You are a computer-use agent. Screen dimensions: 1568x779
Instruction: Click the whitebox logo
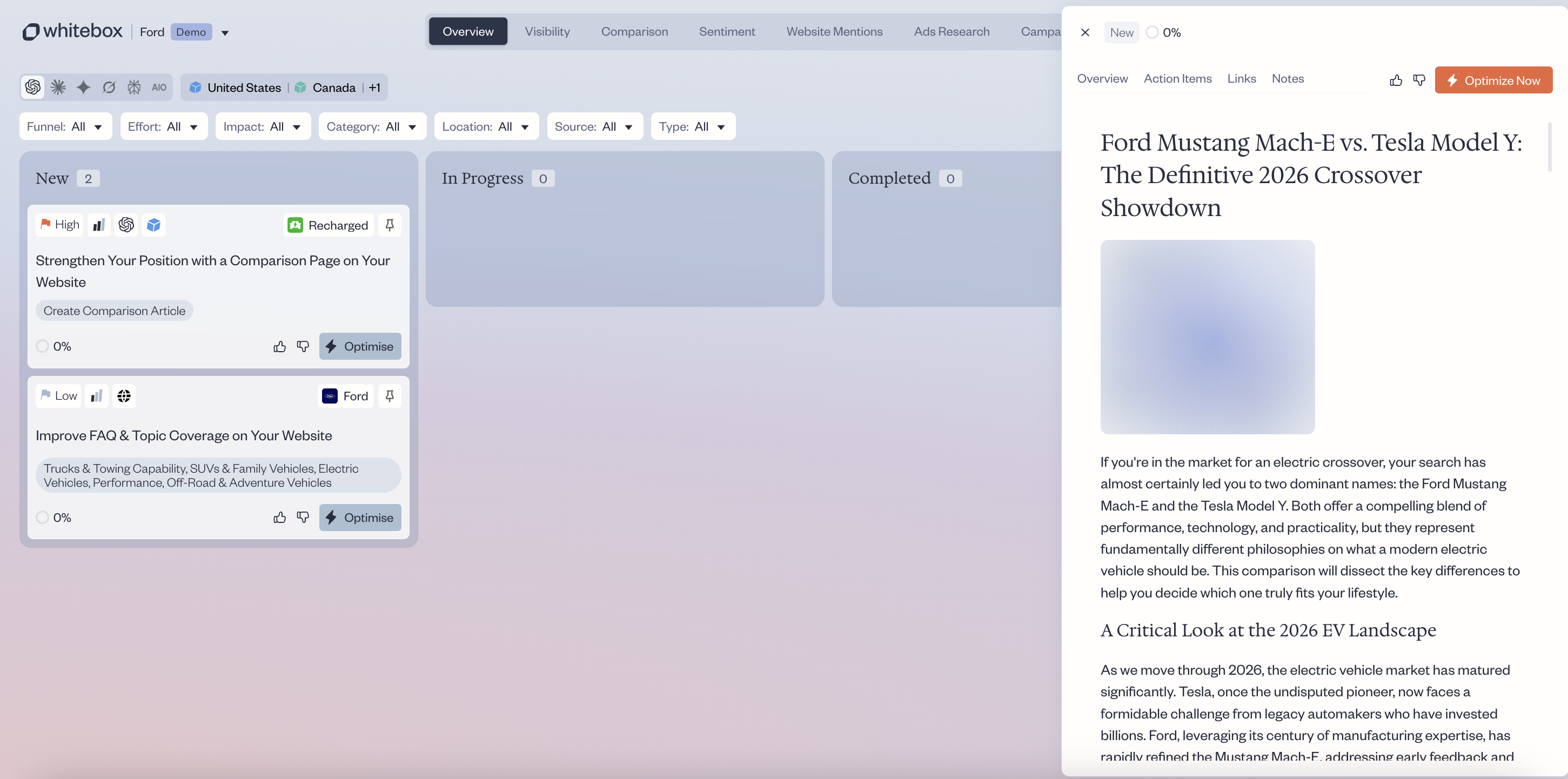click(x=72, y=32)
